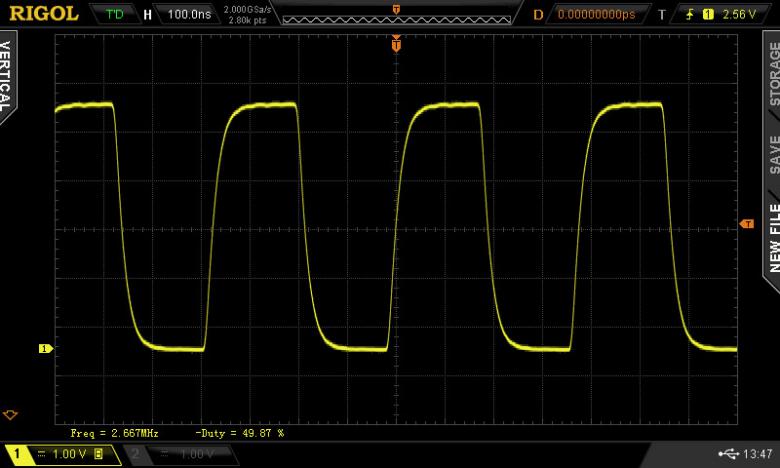Image resolution: width=780 pixels, height=468 pixels.
Task: Click the 2.56 V trigger level readout
Action: click(739, 15)
